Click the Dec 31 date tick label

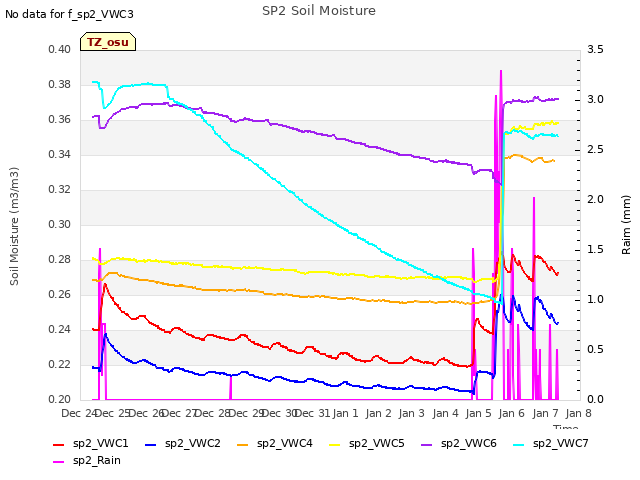pyautogui.click(x=312, y=414)
